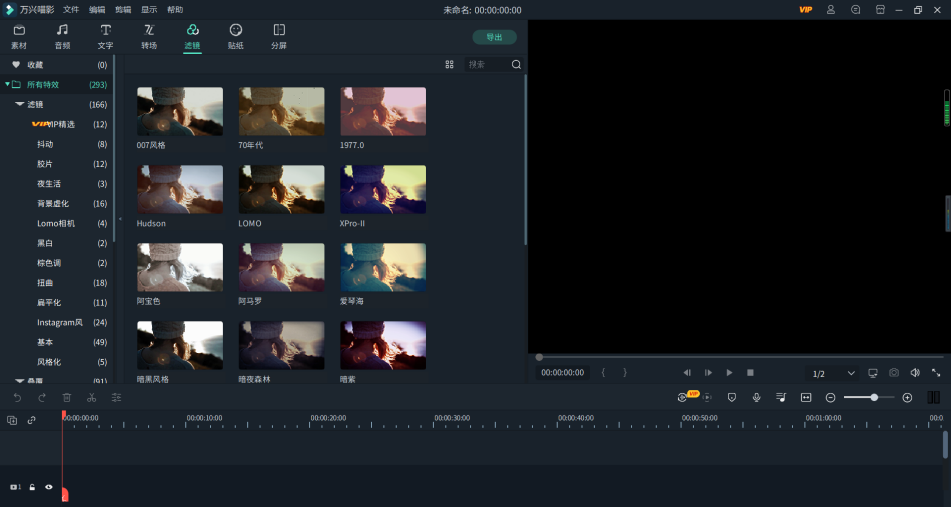Open the 1/2 preview quality dropdown
Screen dimensions: 951x507
[x=833, y=374]
